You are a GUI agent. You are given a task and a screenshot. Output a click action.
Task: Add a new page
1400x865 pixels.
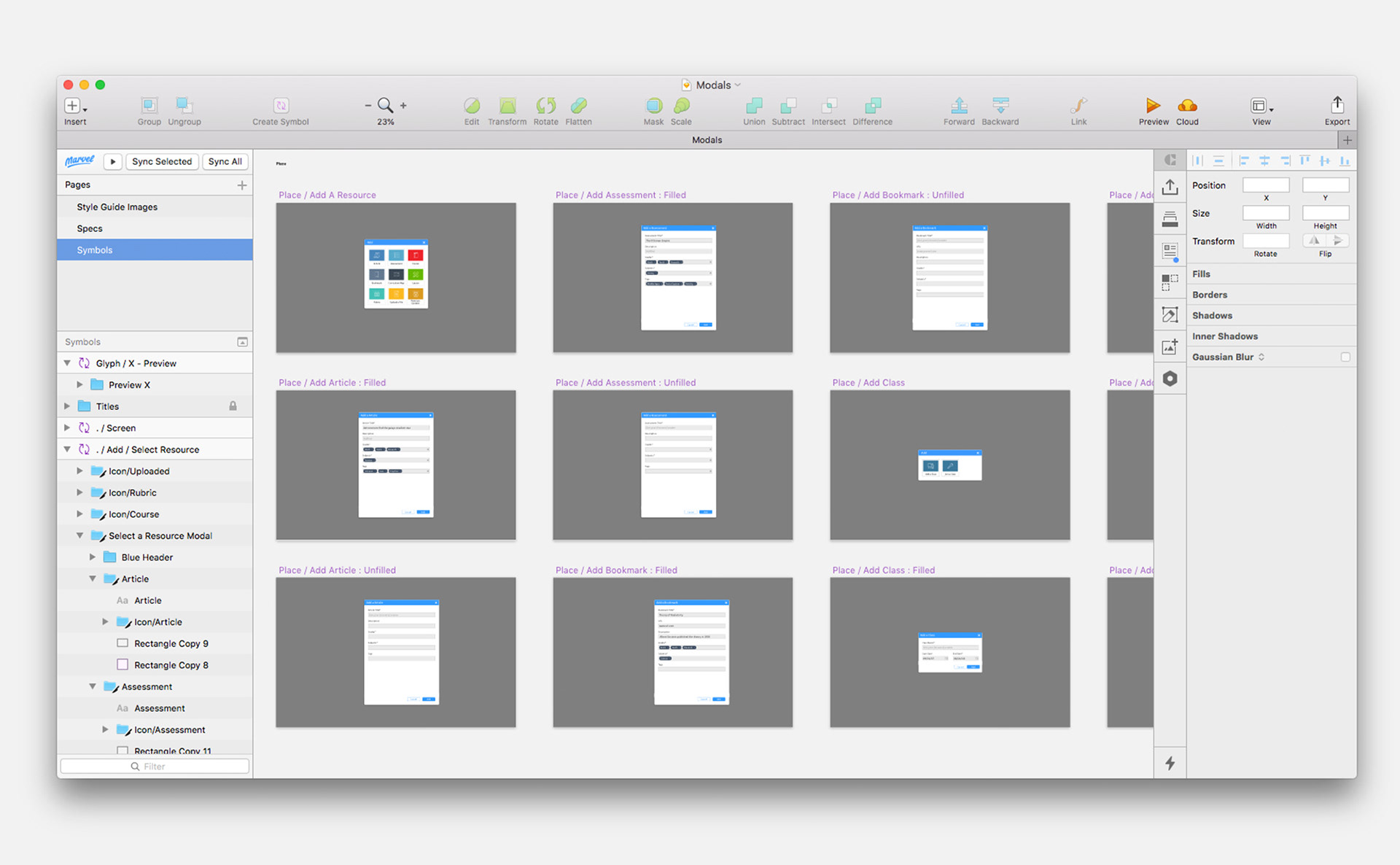click(x=242, y=185)
